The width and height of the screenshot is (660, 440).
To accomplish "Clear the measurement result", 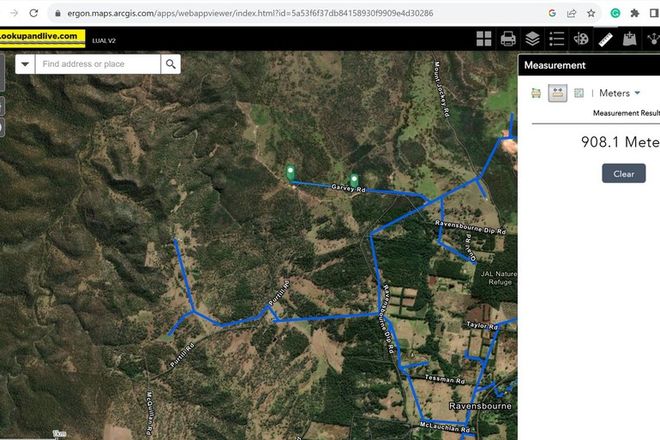I will (623, 173).
